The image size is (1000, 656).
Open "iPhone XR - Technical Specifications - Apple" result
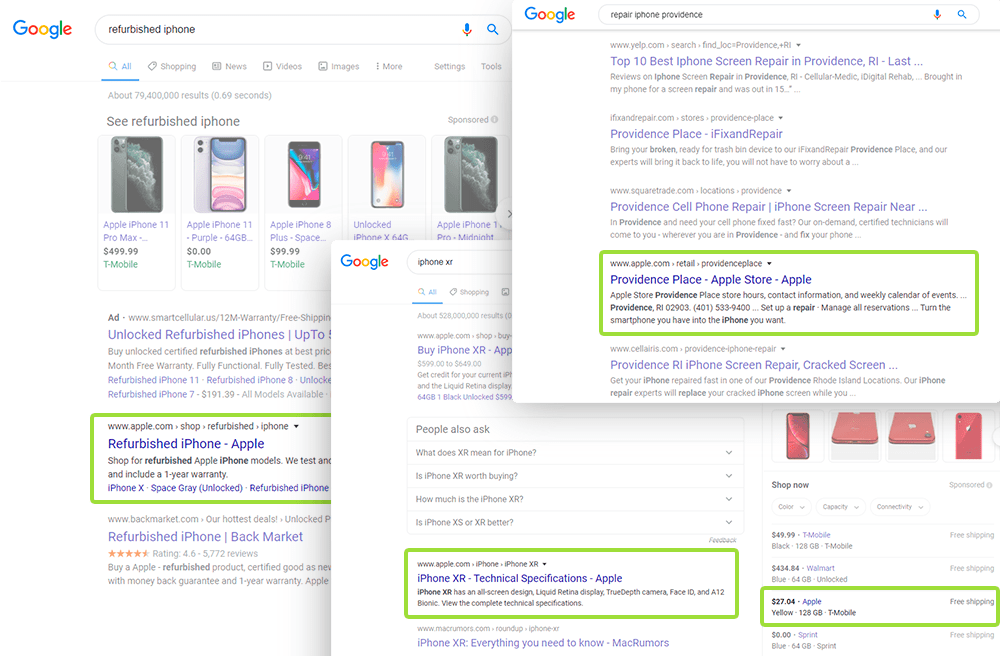click(519, 578)
